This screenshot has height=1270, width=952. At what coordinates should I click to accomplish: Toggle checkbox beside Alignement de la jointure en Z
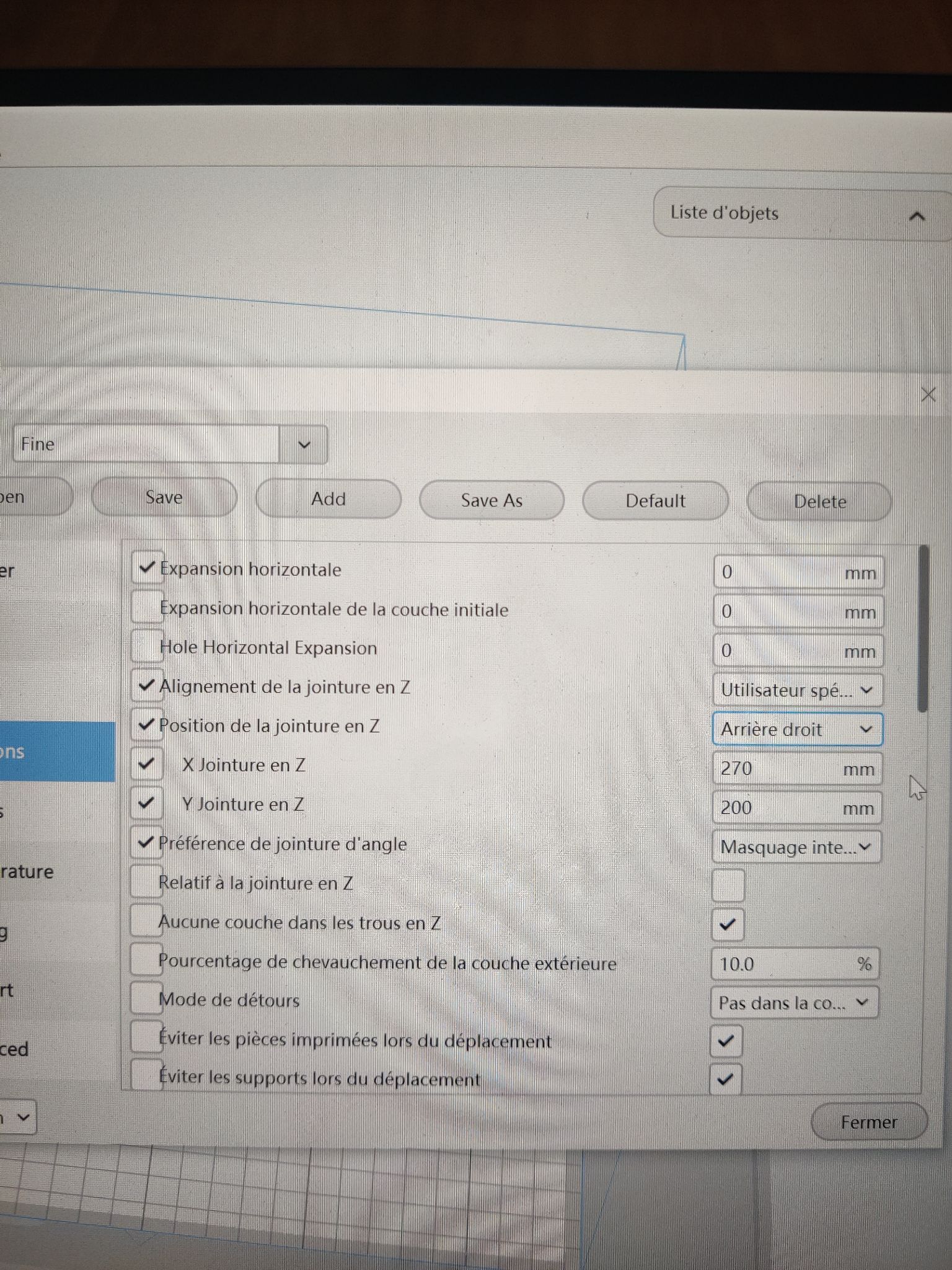tap(147, 686)
